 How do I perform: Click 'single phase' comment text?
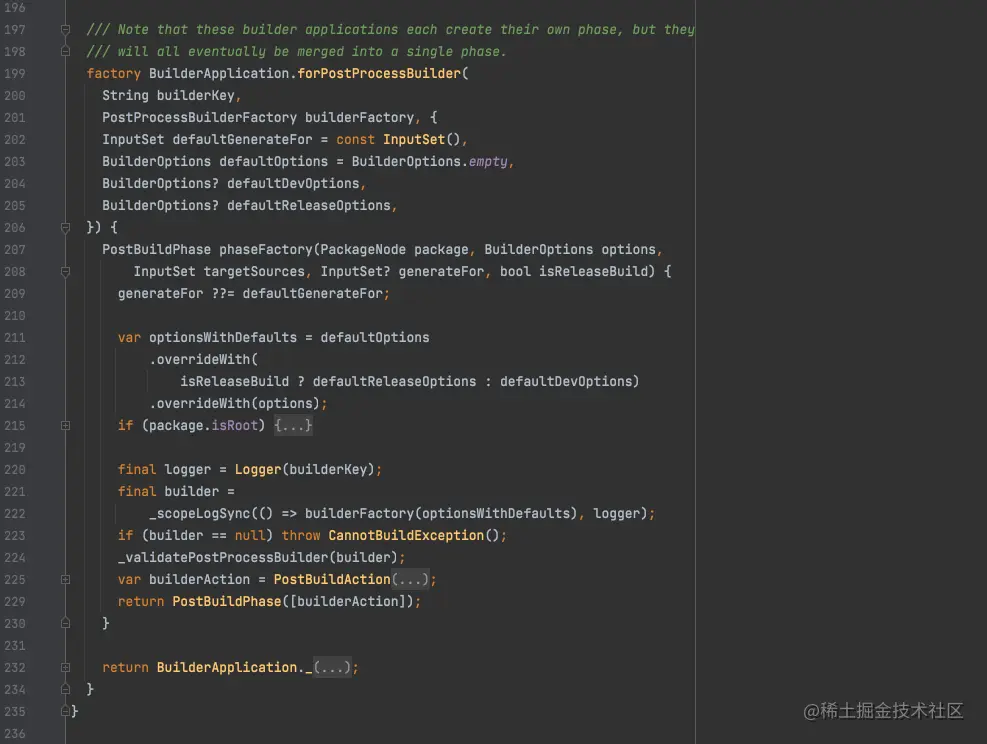point(453,52)
